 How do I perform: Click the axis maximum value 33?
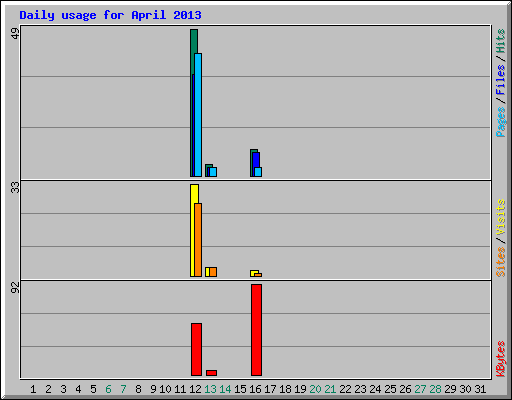point(15,188)
